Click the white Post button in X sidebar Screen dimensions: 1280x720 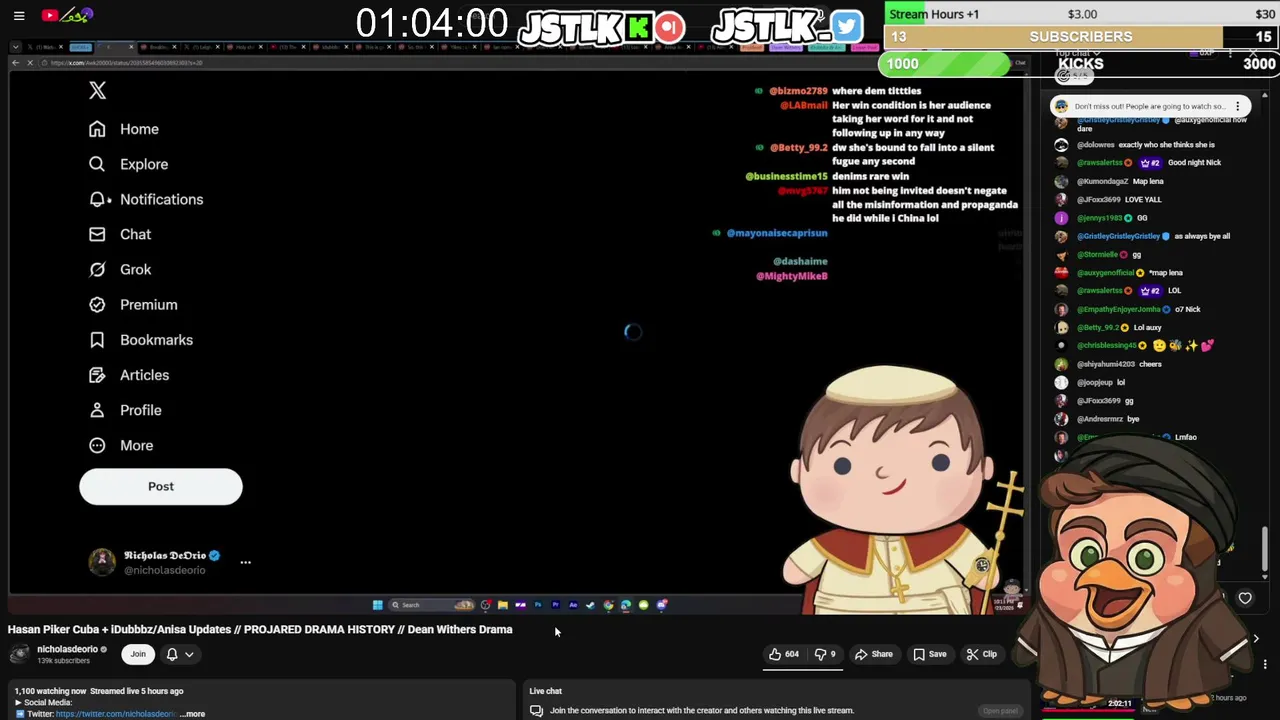(161, 486)
